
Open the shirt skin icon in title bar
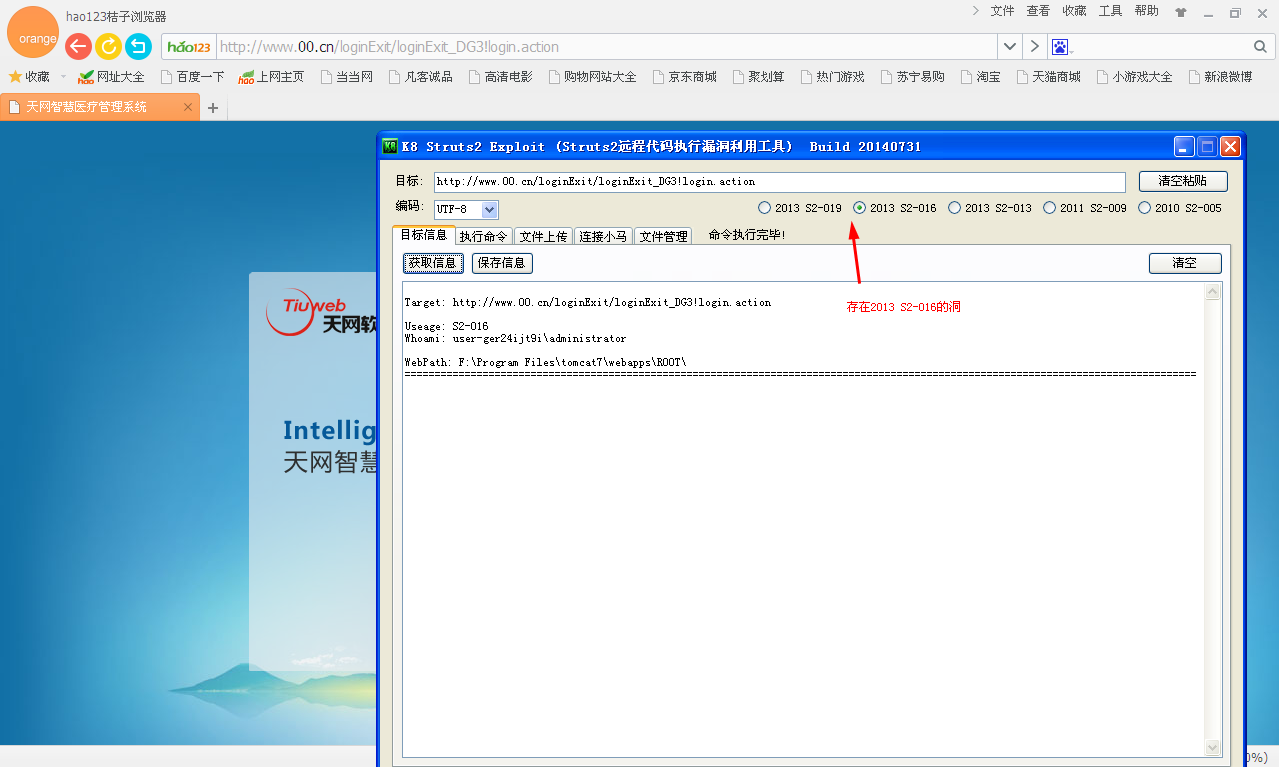tap(1181, 13)
